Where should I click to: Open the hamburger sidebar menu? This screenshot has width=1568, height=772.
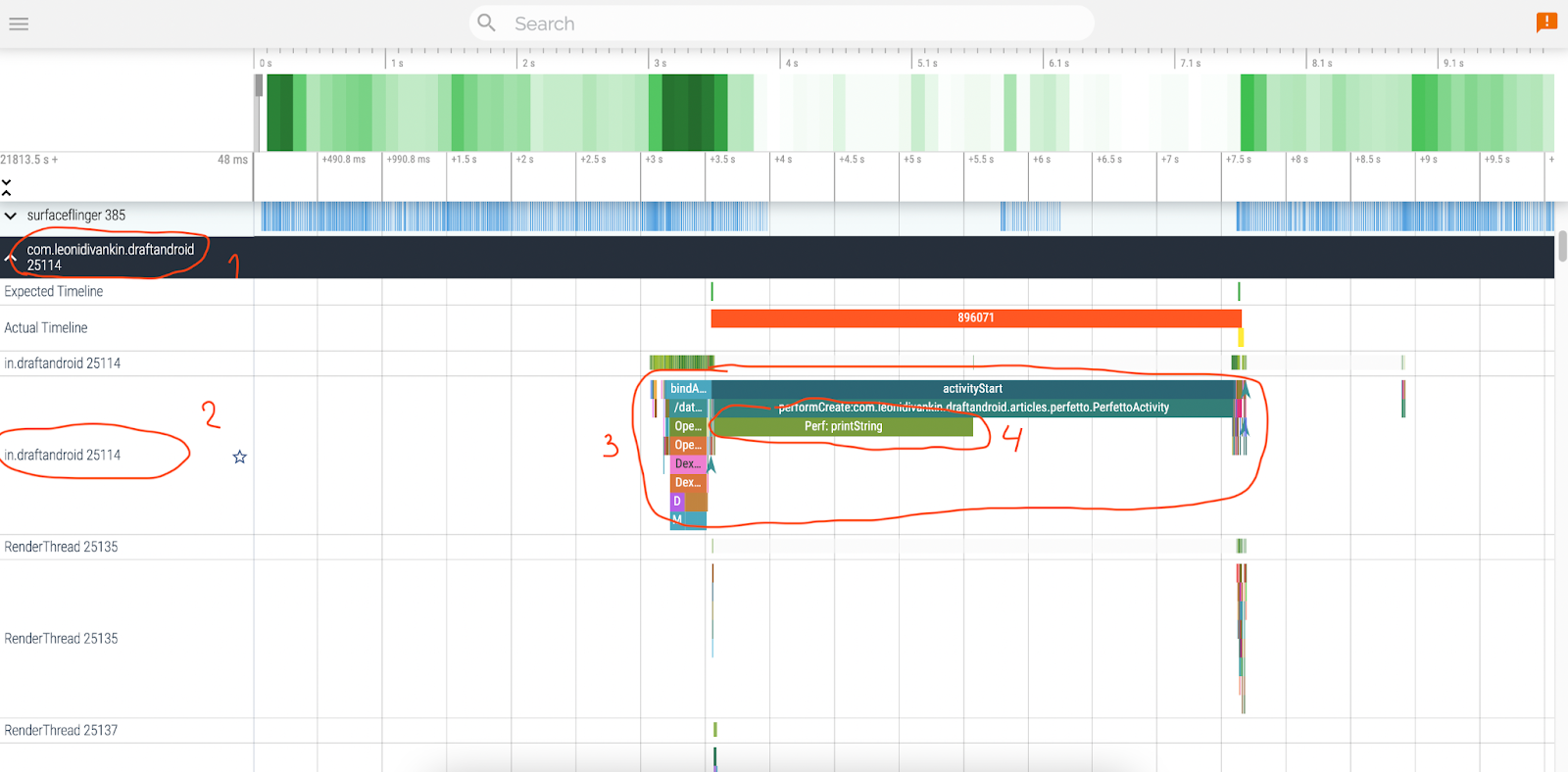tap(19, 24)
